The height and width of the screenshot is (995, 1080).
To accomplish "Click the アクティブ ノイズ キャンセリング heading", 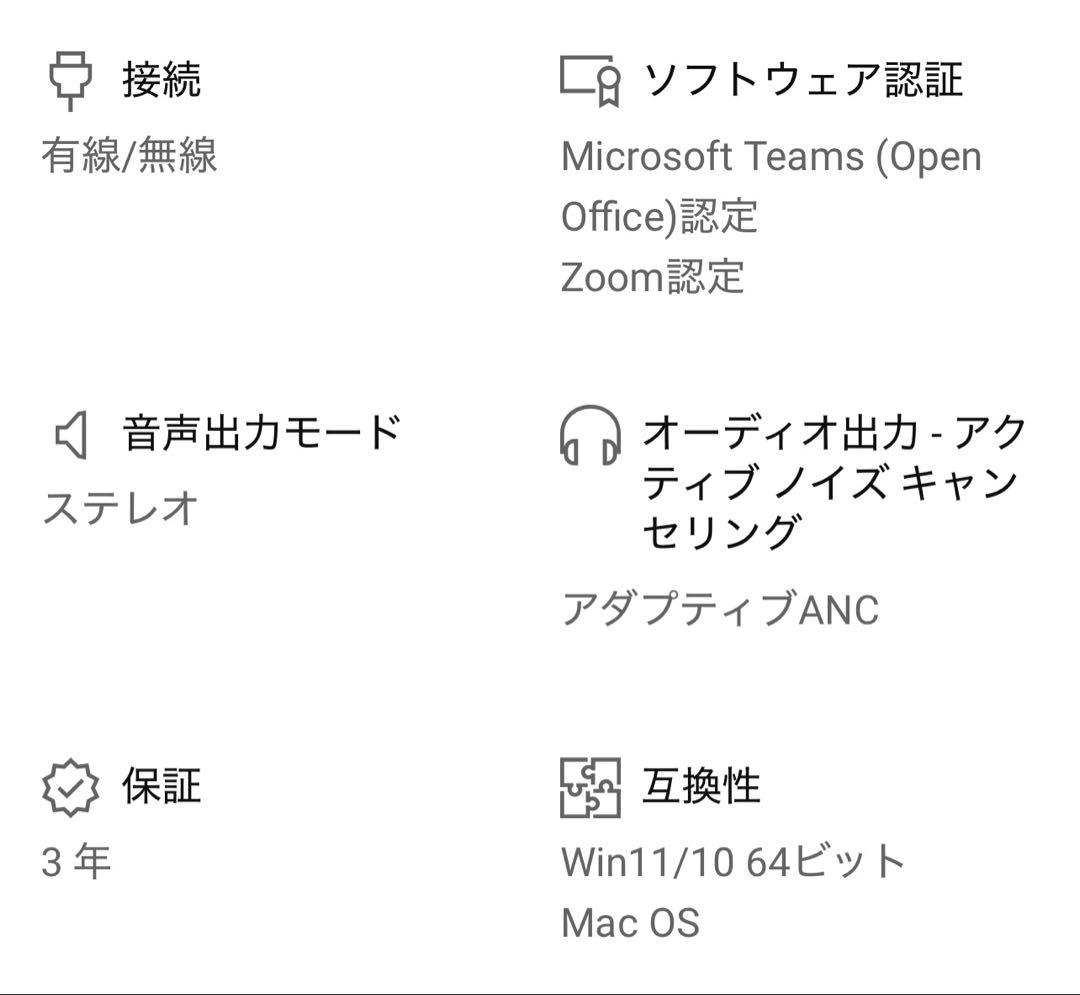I will [x=834, y=483].
